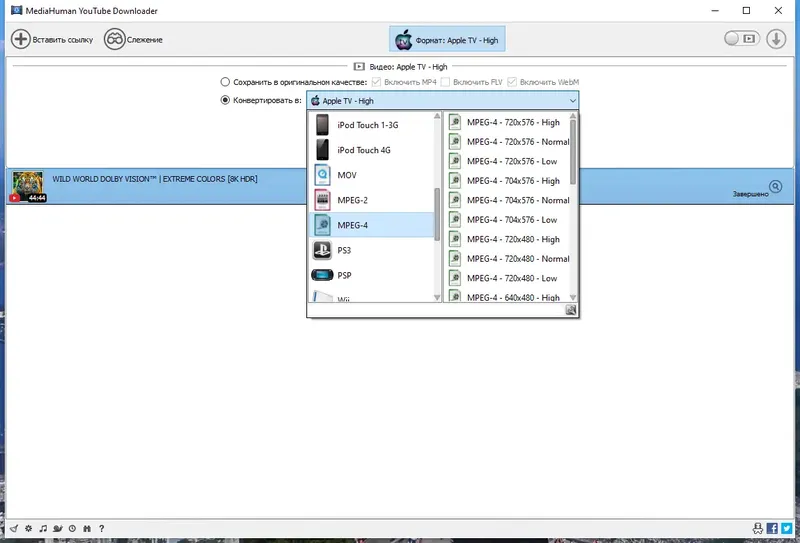800x543 pixels.
Task: Open the Twitter link icon
Action: [x=787, y=528]
